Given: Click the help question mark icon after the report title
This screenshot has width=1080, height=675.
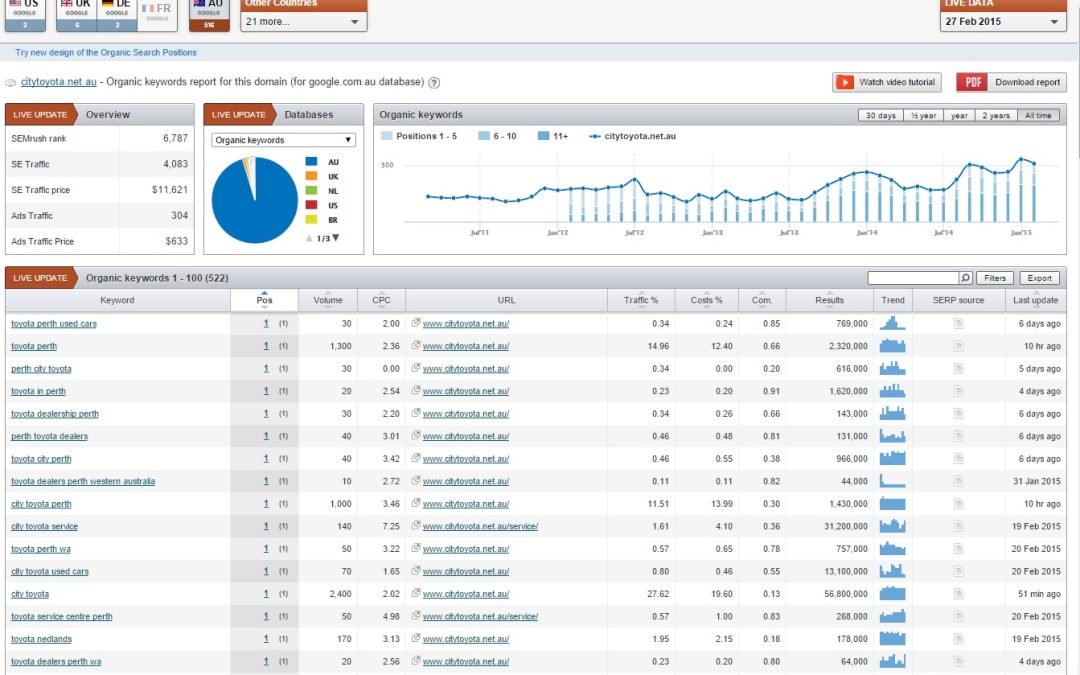Looking at the screenshot, I should pos(434,83).
